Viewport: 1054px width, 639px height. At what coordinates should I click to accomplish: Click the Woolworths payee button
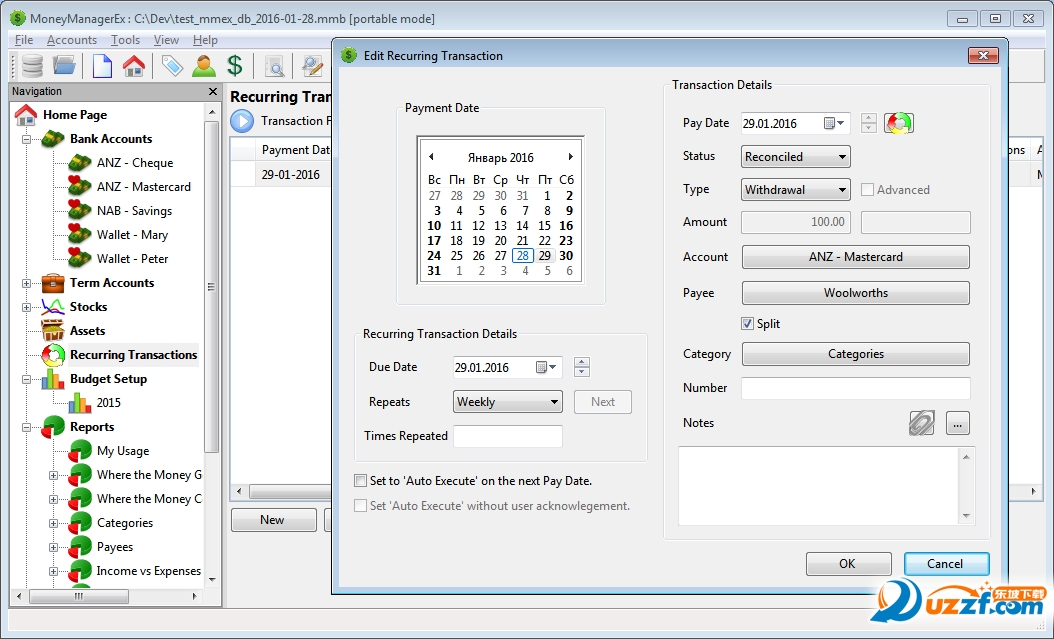[856, 293]
